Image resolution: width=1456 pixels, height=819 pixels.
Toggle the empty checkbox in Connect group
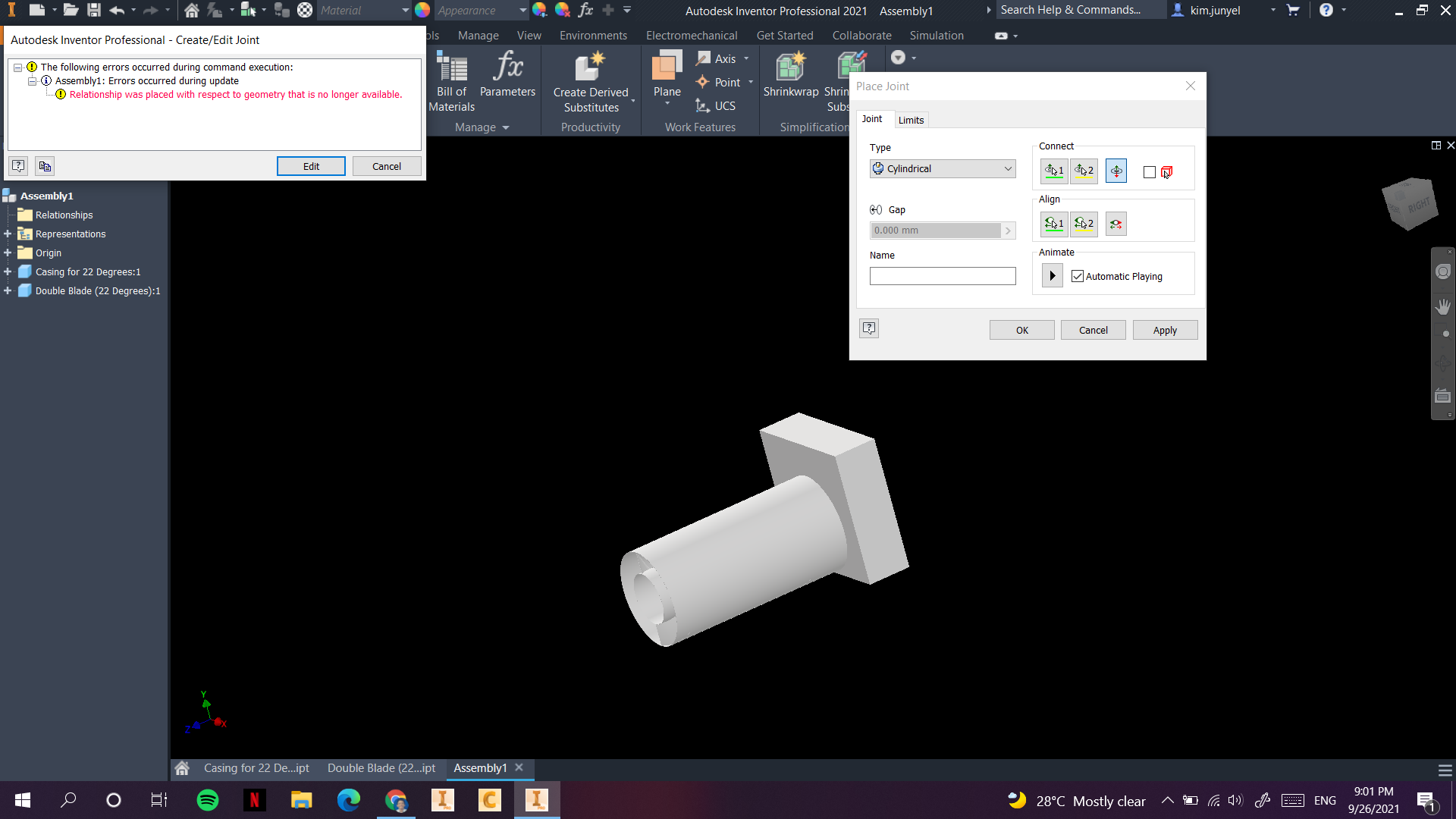point(1150,172)
